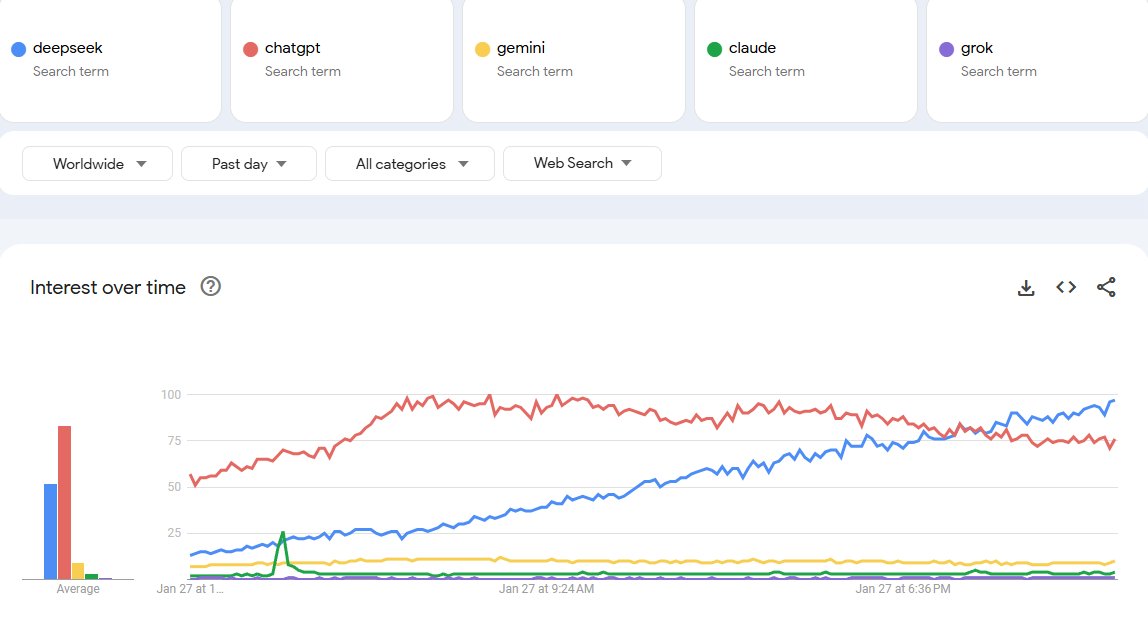Select the gemini search term card
This screenshot has height=619, width=1148.
573,60
